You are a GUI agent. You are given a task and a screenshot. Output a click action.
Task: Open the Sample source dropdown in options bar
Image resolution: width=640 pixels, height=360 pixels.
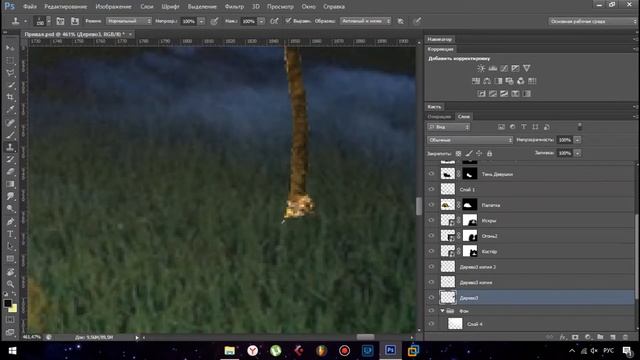point(365,21)
